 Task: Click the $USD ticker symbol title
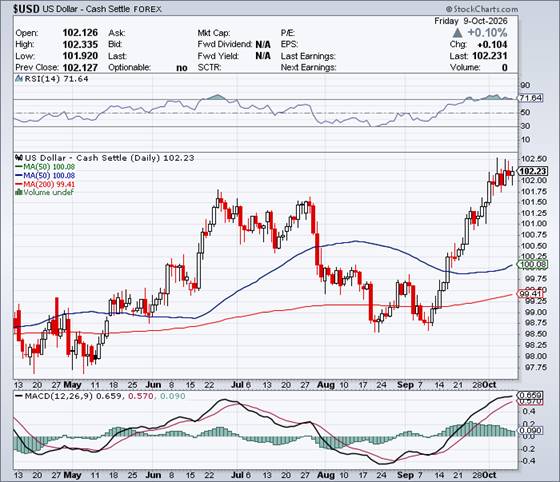(x=26, y=9)
